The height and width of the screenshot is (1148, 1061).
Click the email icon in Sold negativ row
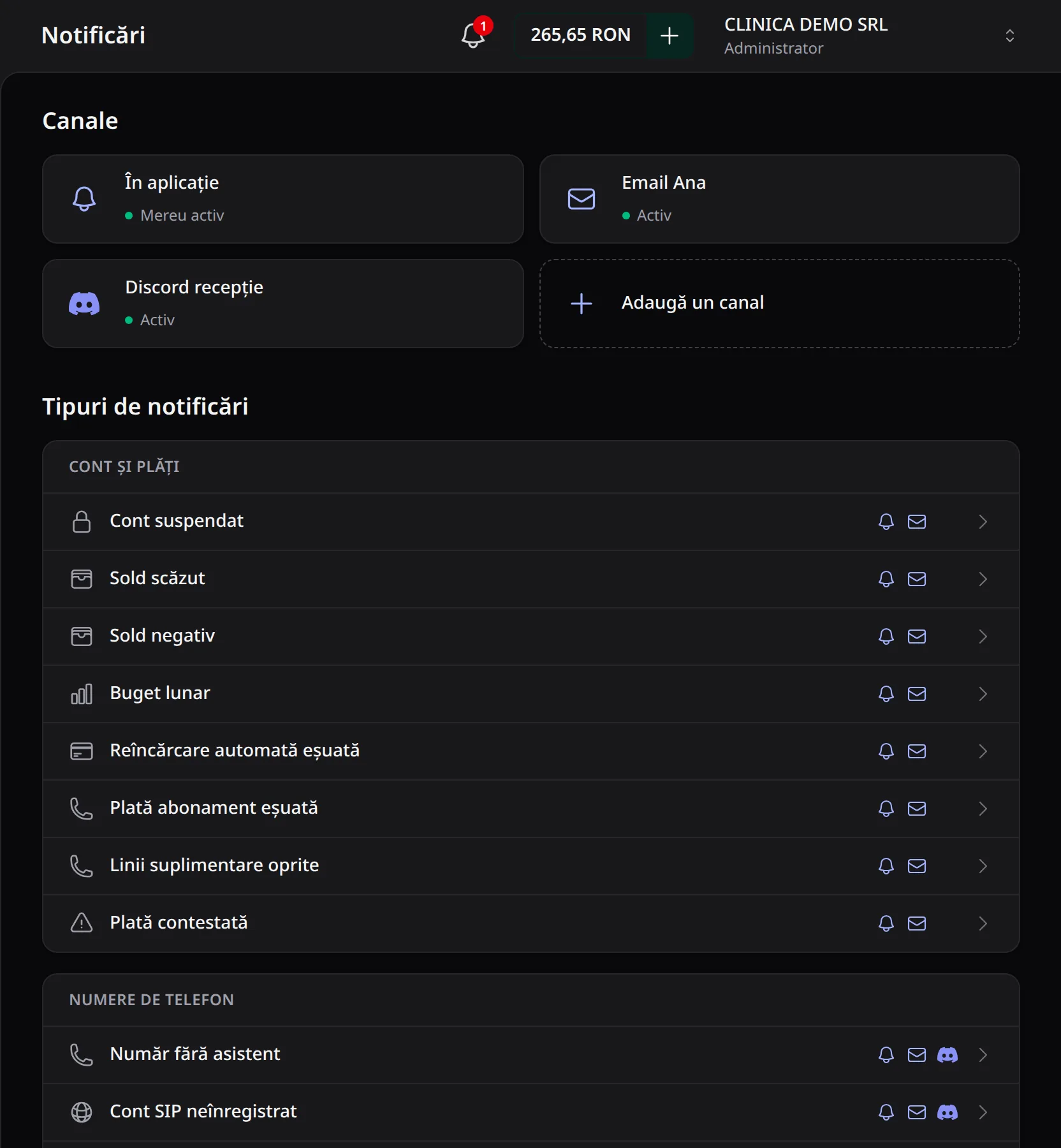[x=917, y=637]
